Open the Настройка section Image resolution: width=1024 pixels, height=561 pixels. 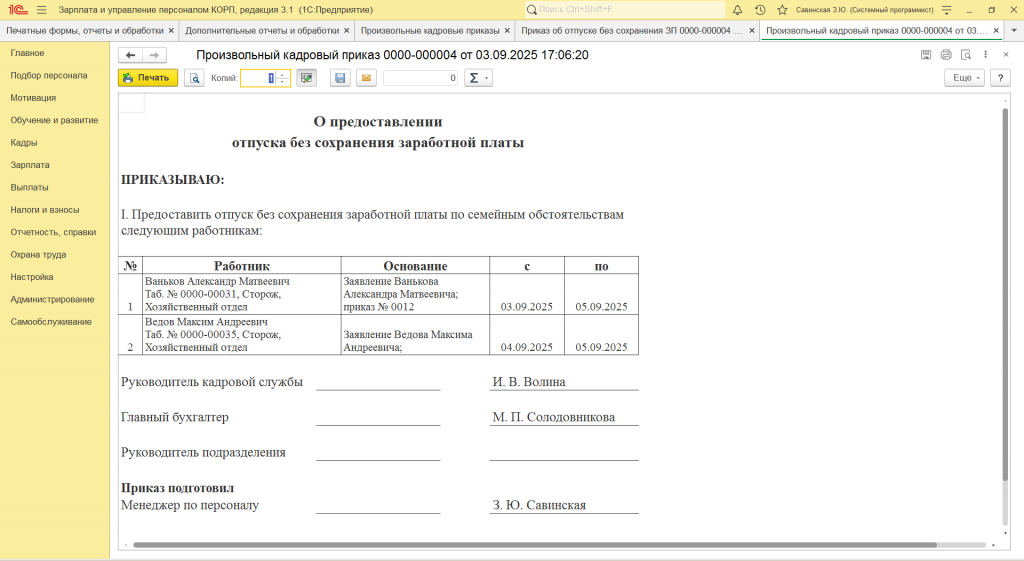coord(31,277)
